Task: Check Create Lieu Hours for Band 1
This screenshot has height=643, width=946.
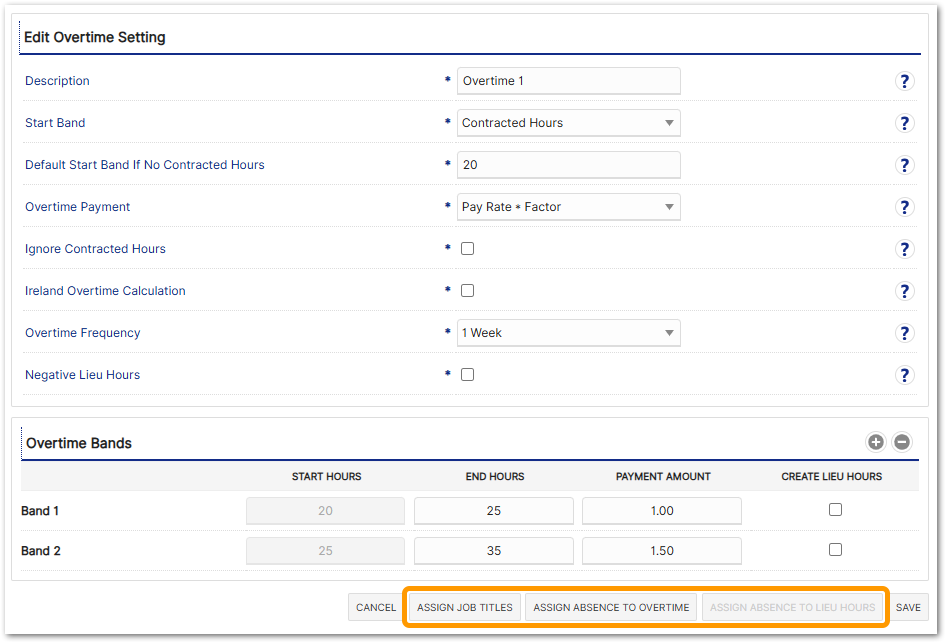Action: 835,510
